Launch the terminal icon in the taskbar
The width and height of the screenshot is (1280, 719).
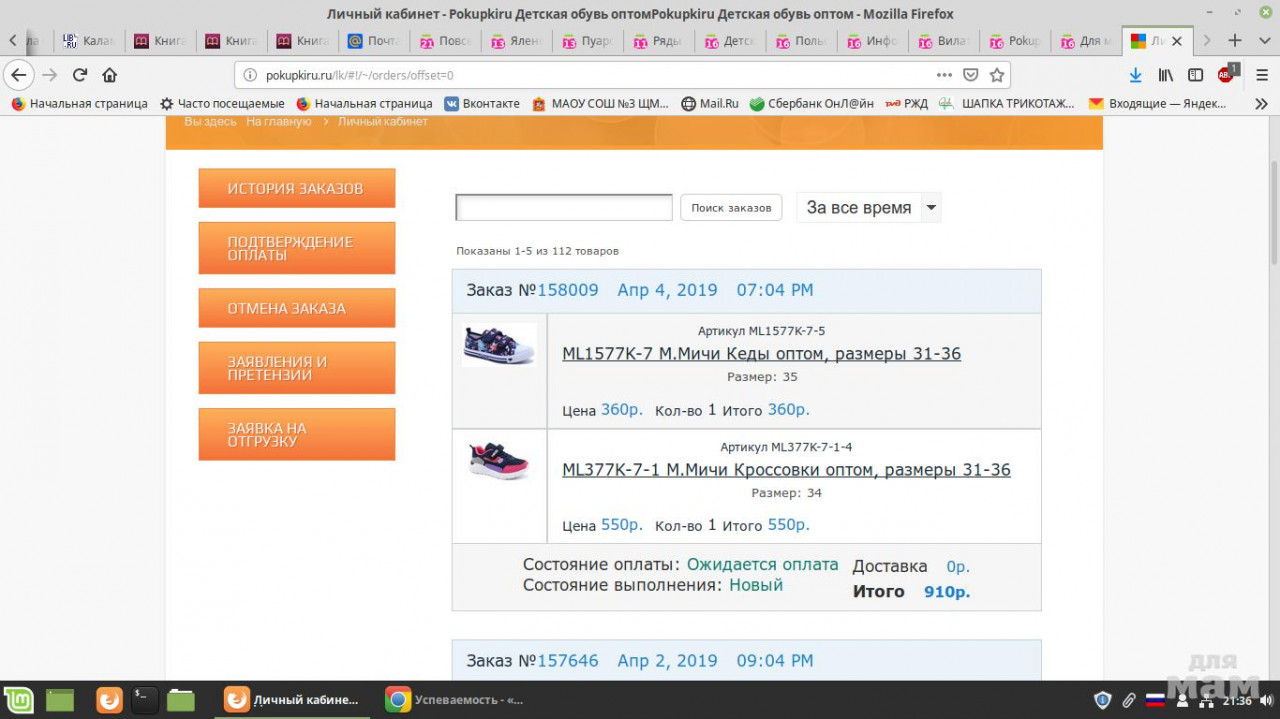pos(145,700)
